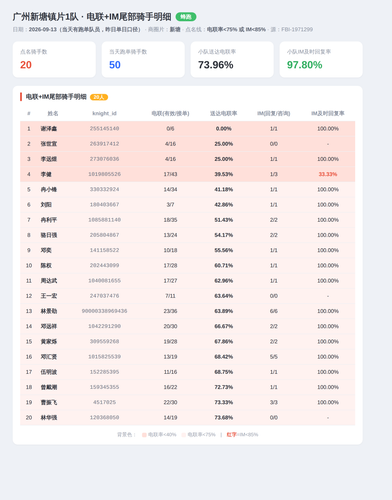This screenshot has width=392, height=500.
Task: Click knight ID 330332924
Action: 104,189
